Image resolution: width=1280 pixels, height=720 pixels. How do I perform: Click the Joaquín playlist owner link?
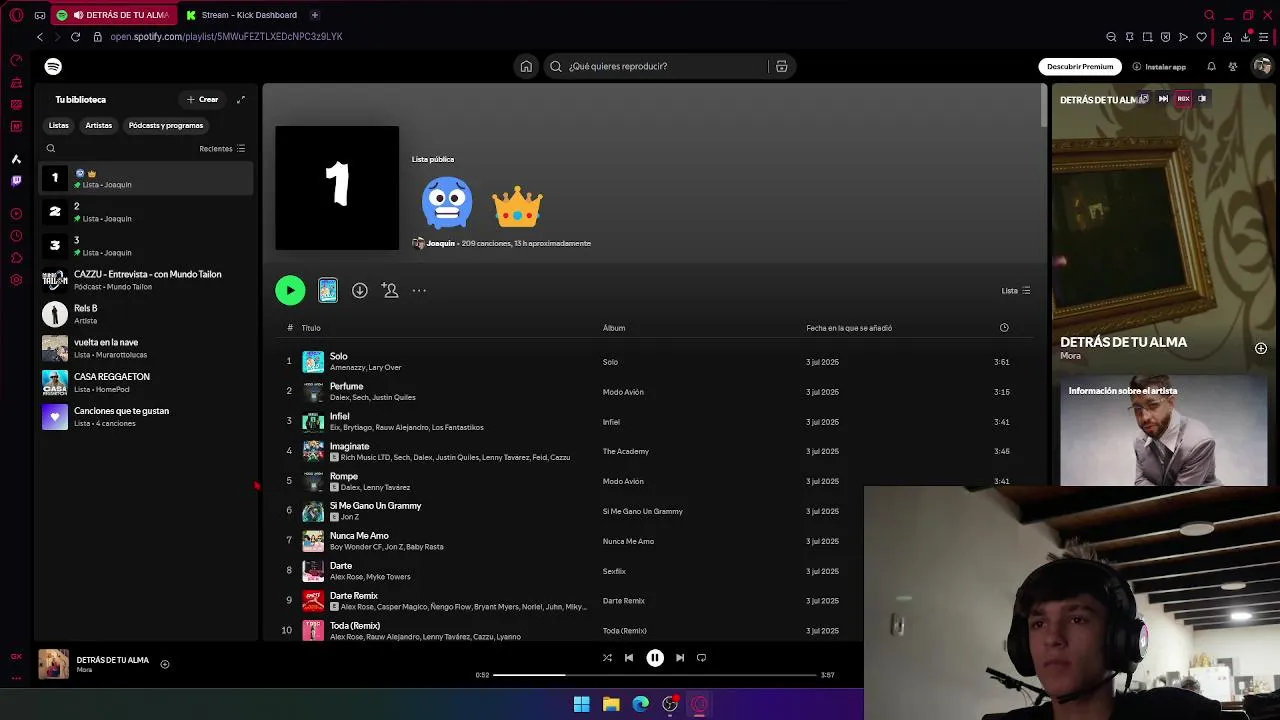tap(441, 243)
